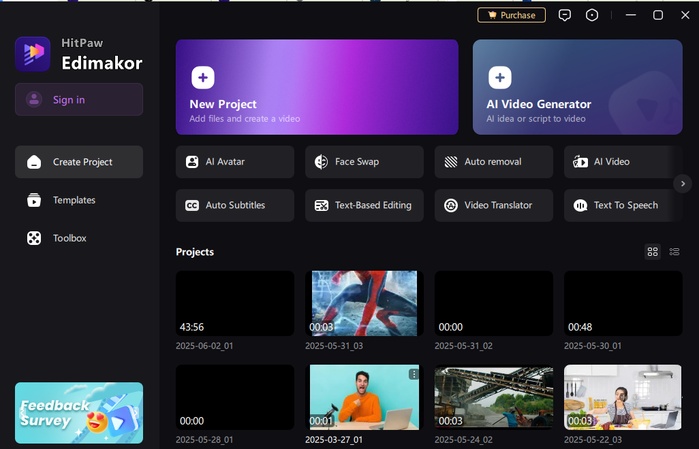Open the orange sweater man project thumbnail
This screenshot has height=449, width=699.
(x=364, y=397)
